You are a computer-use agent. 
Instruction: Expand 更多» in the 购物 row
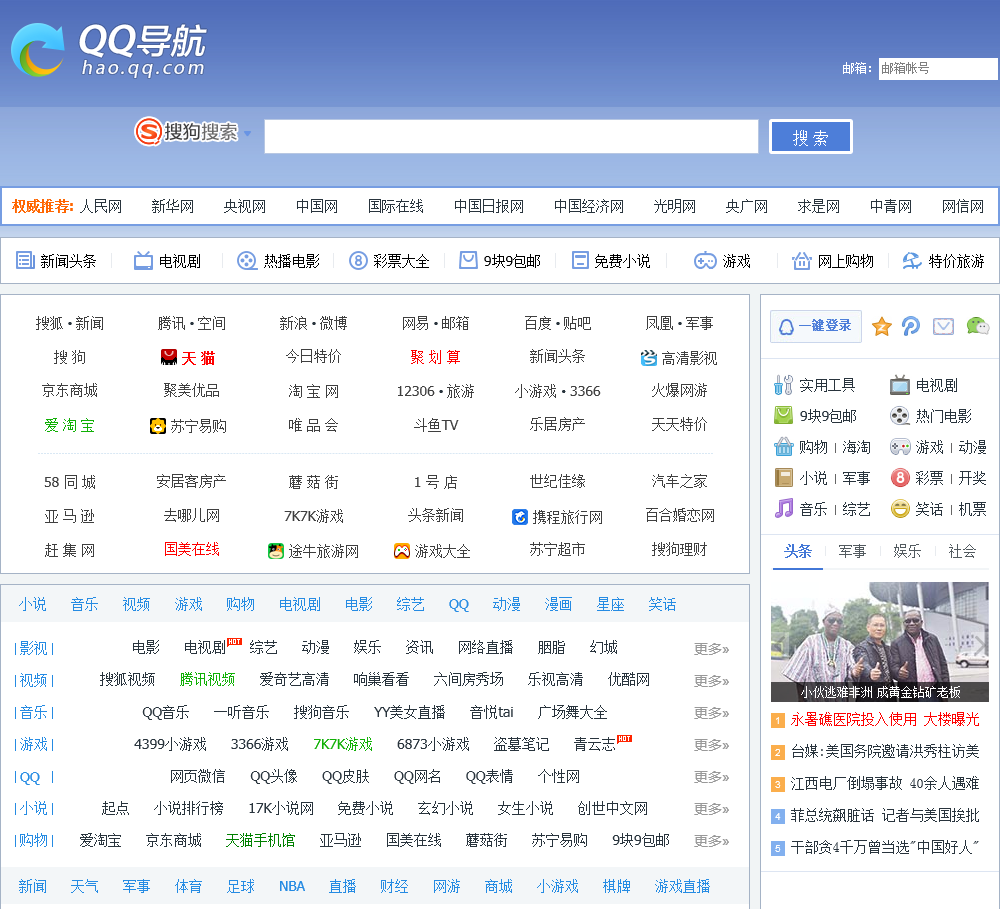[x=711, y=841]
